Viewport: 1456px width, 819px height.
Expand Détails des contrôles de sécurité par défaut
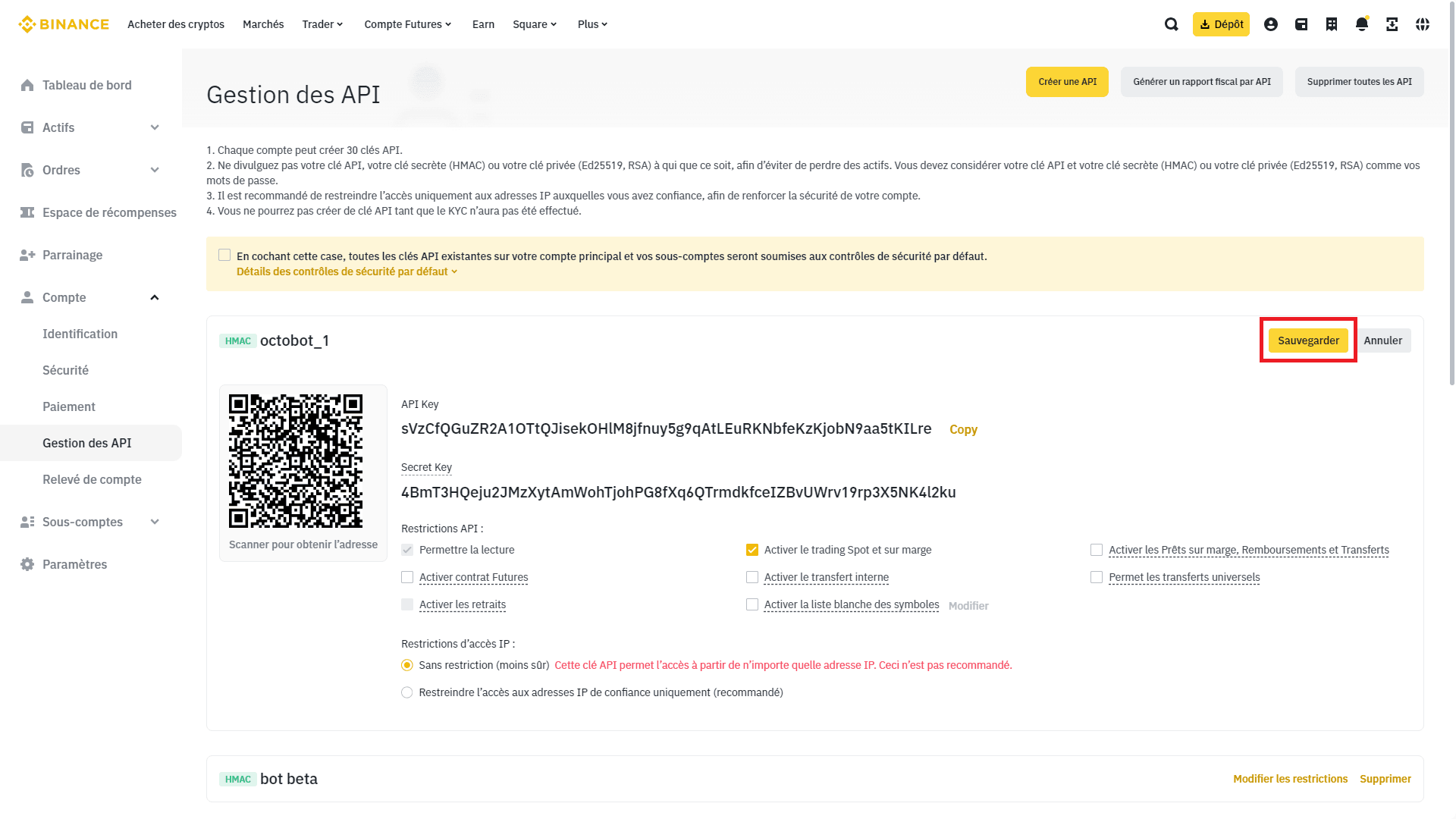point(347,271)
